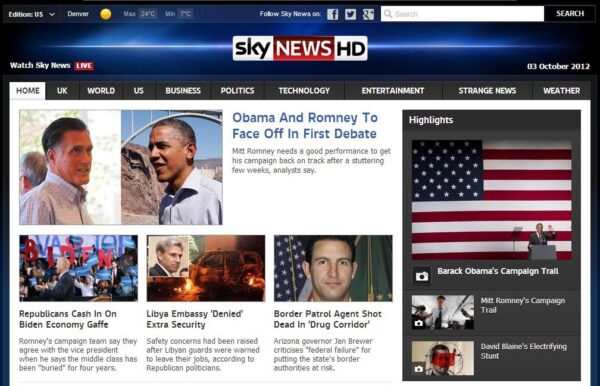Click the Highlights panel heading
The height and width of the screenshot is (386, 600).
(431, 120)
